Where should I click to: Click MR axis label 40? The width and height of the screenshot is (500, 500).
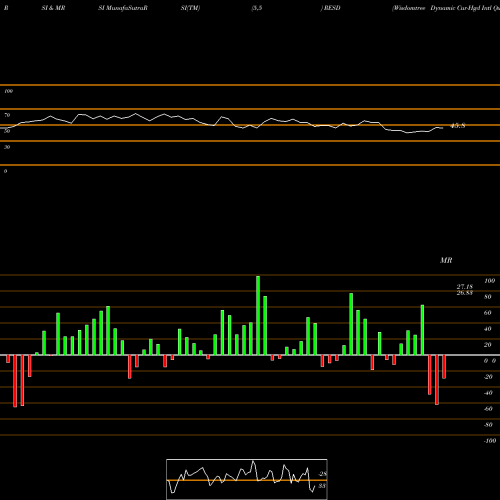pos(488,329)
